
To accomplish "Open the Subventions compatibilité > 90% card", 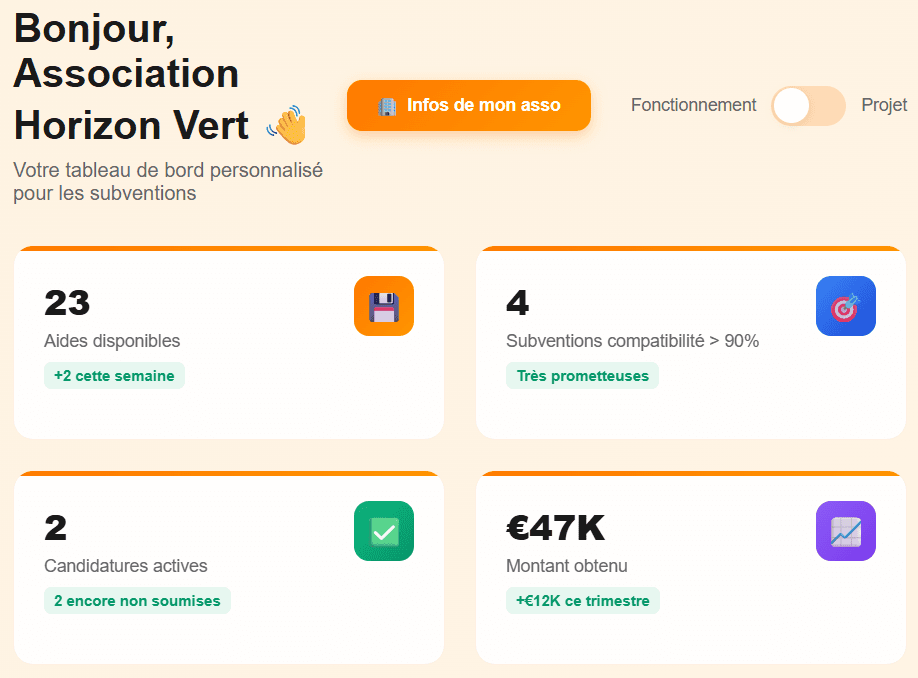I will (691, 343).
